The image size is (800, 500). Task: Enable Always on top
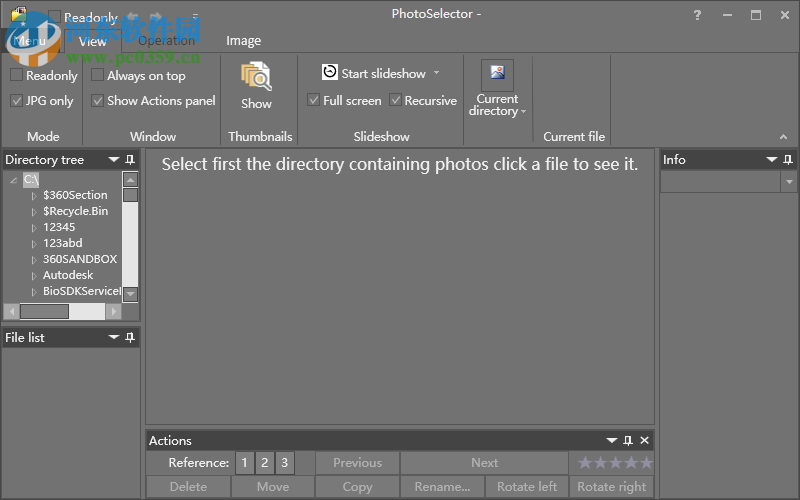tap(97, 75)
